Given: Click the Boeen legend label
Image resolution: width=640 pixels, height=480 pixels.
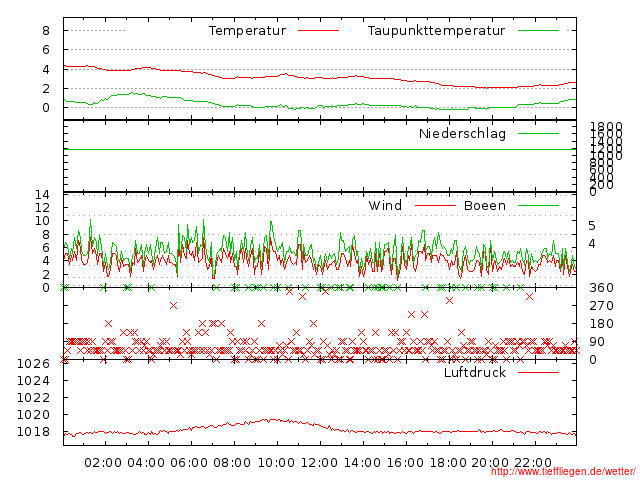Looking at the screenshot, I should coord(485,205).
